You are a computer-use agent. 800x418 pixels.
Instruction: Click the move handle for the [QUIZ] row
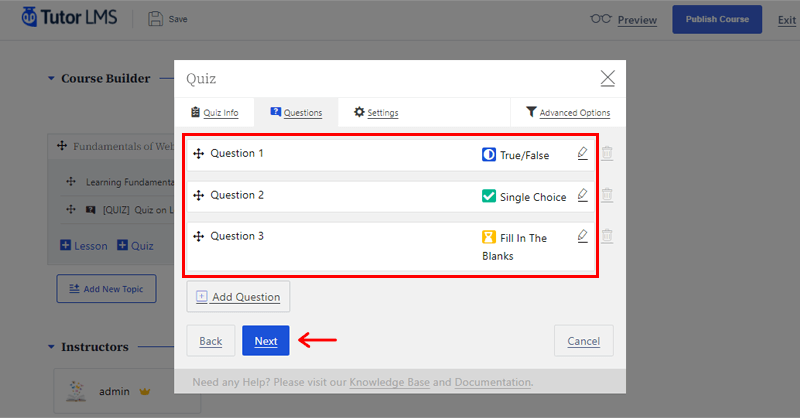tap(71, 209)
